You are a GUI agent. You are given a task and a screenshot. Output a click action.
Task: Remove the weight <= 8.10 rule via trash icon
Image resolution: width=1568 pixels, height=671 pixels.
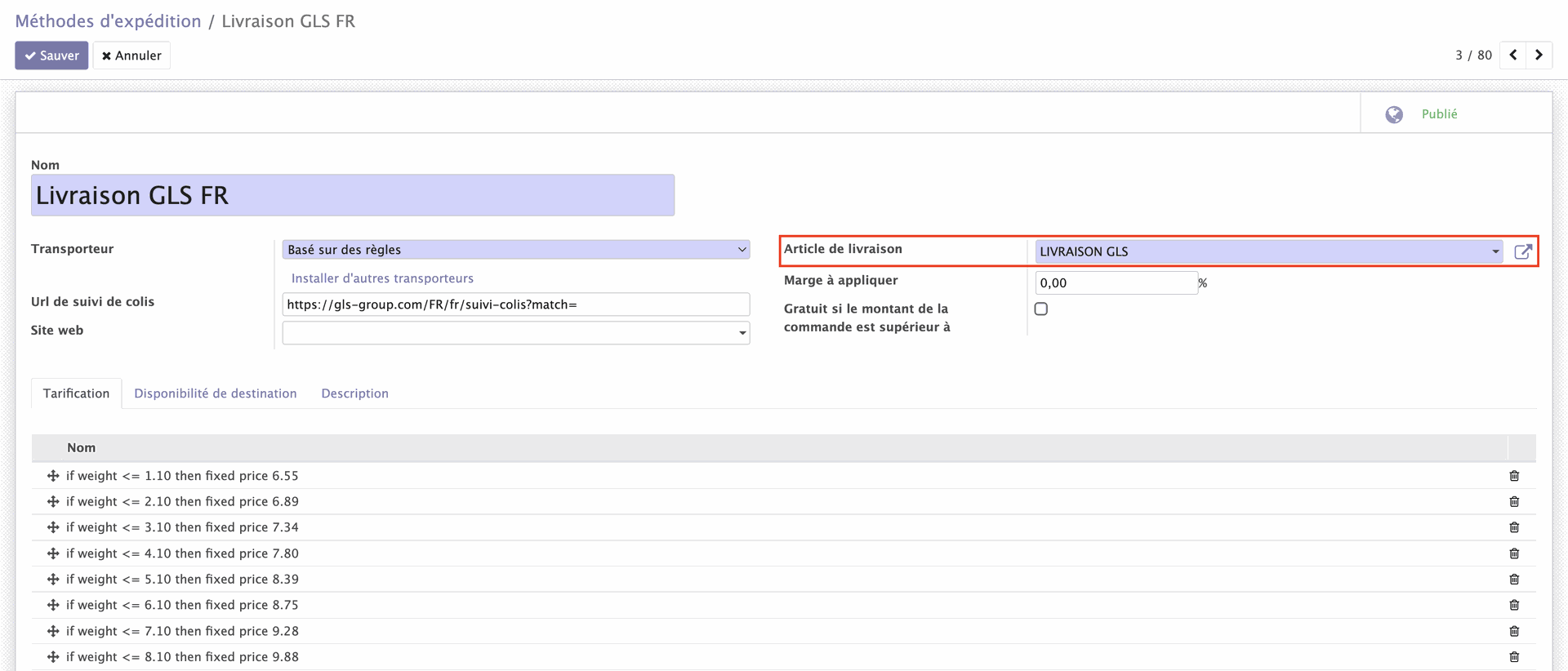1514,657
